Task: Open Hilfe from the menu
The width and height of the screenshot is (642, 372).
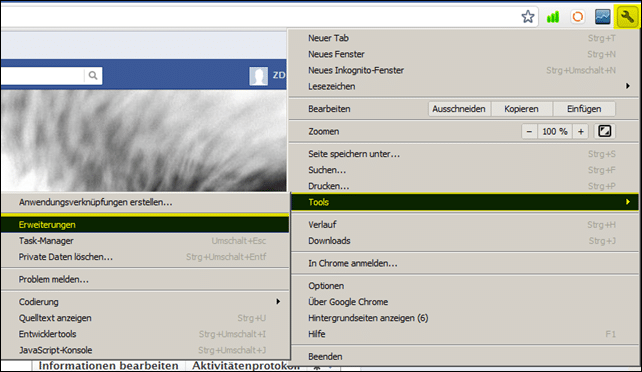Action: [x=464, y=334]
